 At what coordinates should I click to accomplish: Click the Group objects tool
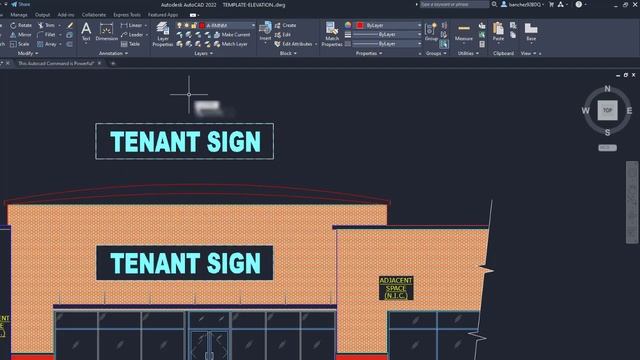[431, 32]
